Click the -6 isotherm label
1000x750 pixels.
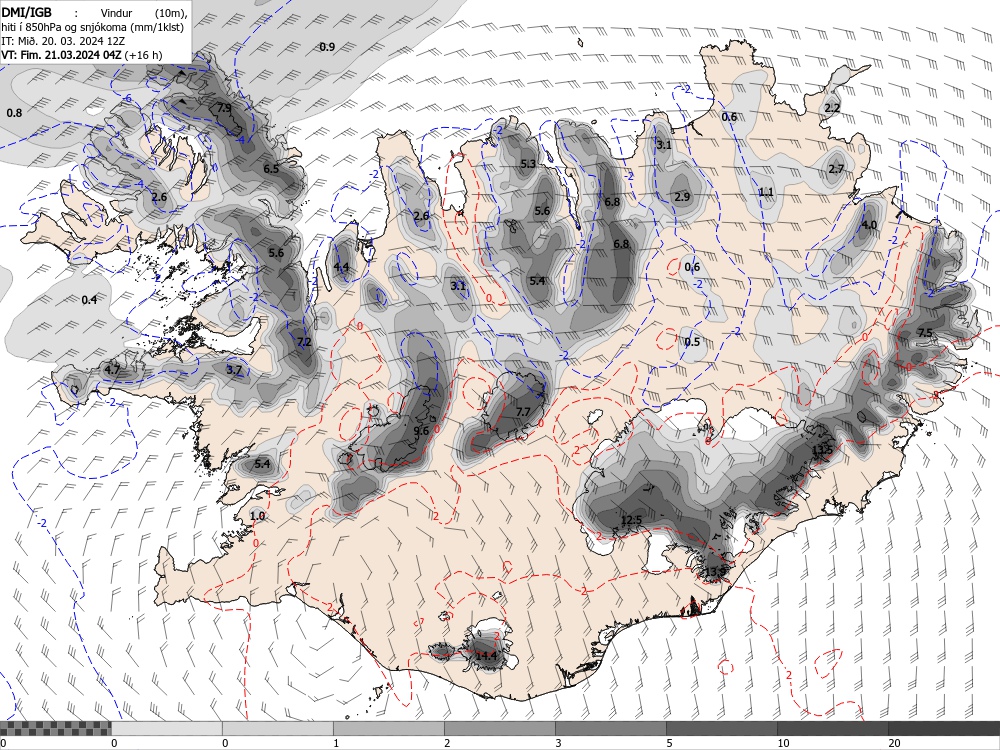[x=128, y=98]
